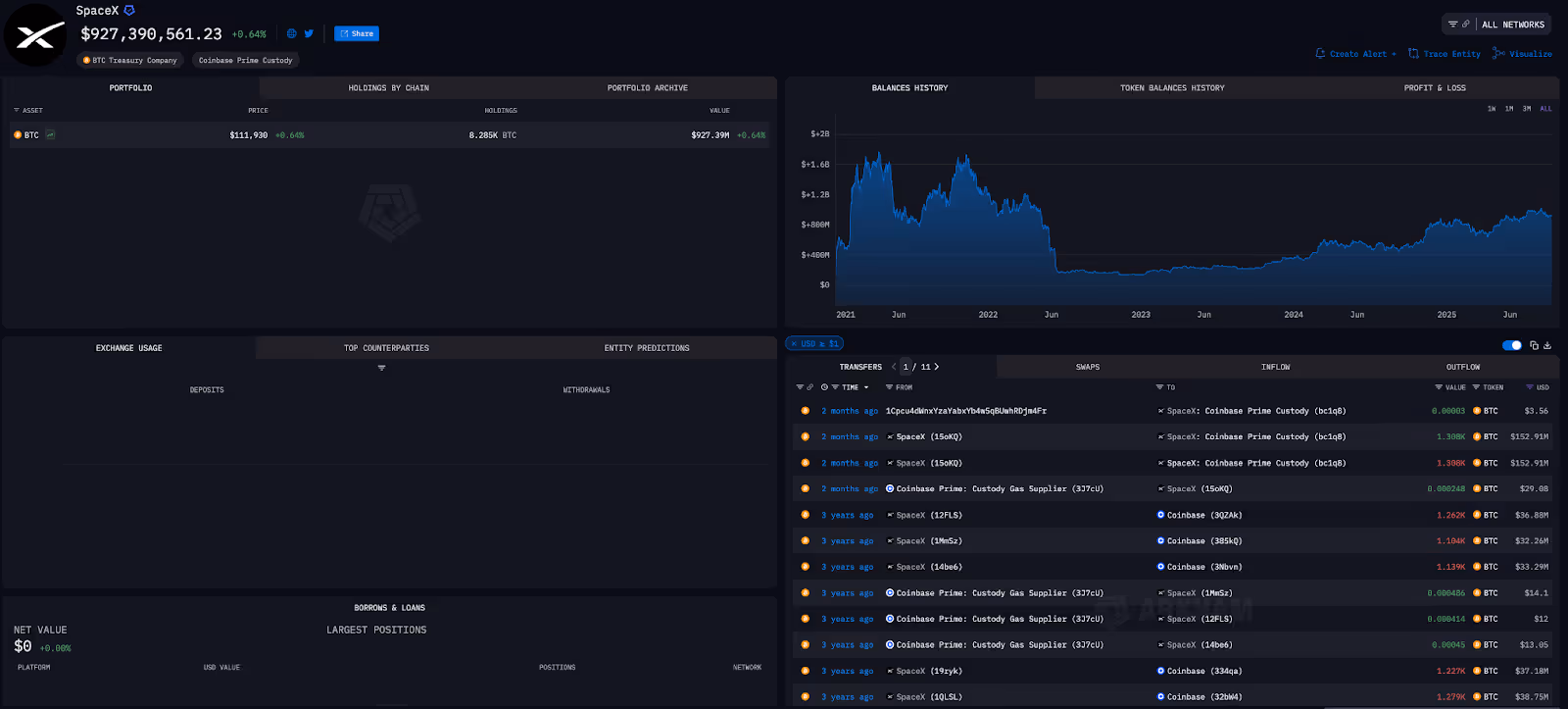This screenshot has height=709, width=1568.
Task: Click the Coinbase Prime Custody tag
Action: [x=245, y=60]
